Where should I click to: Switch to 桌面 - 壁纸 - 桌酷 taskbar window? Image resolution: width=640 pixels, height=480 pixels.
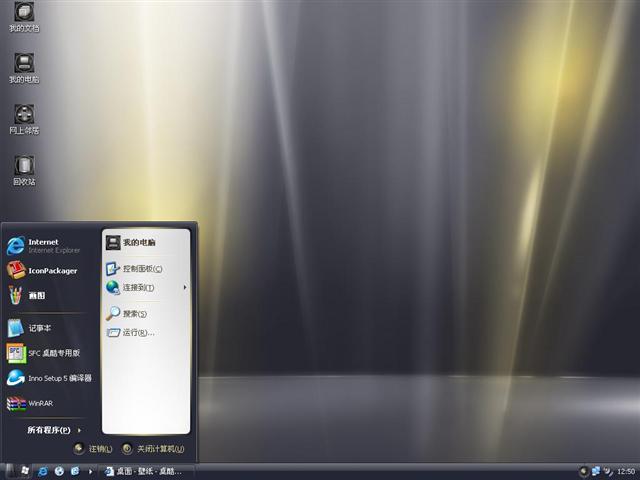[x=146, y=471]
